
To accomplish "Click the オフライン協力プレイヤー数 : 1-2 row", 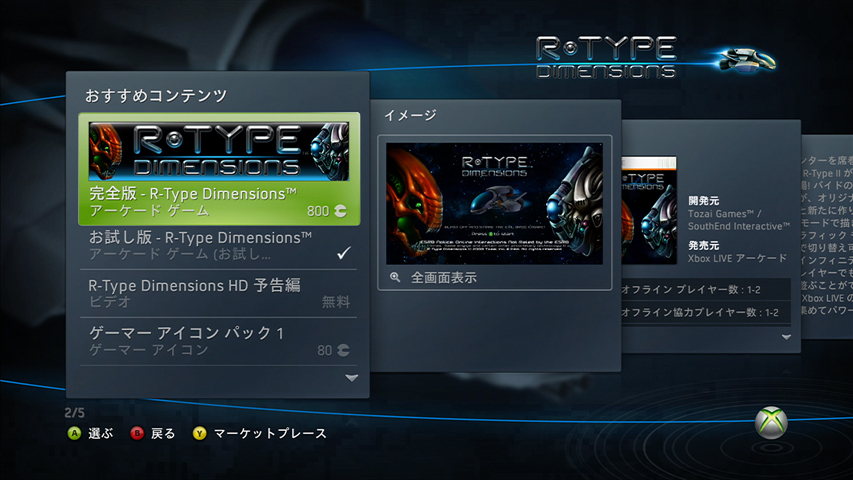I will coord(706,312).
